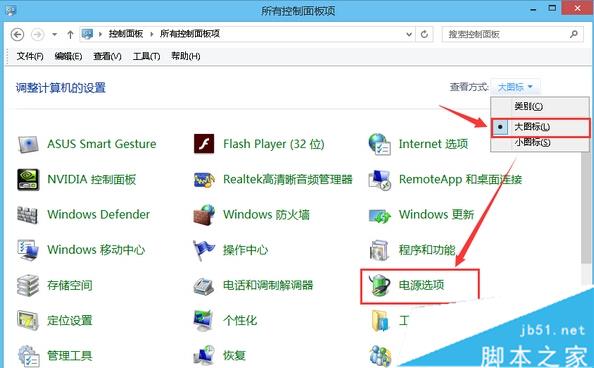
Task: Open the Personalization monitor icon
Action: pyautogui.click(x=204, y=321)
